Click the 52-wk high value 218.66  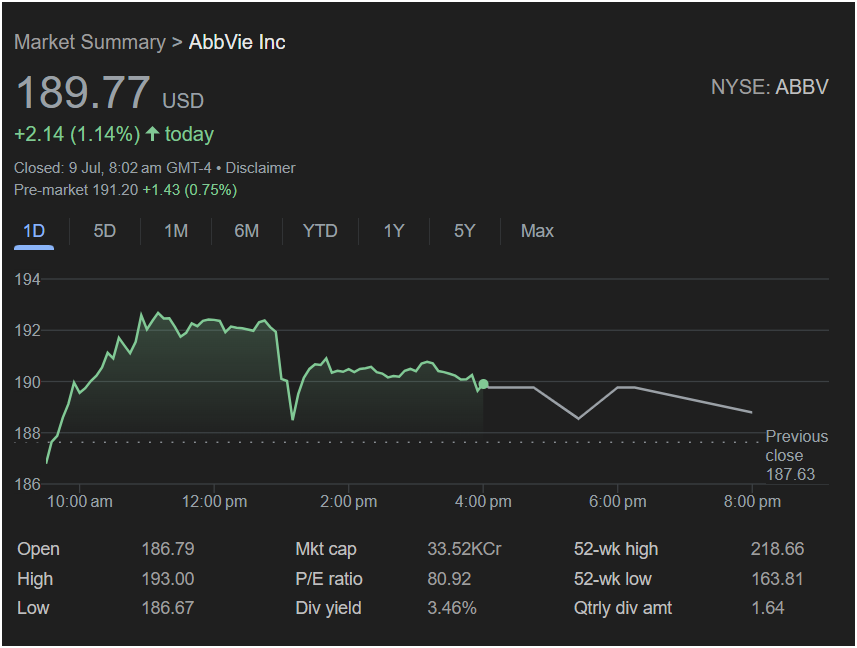[777, 549]
